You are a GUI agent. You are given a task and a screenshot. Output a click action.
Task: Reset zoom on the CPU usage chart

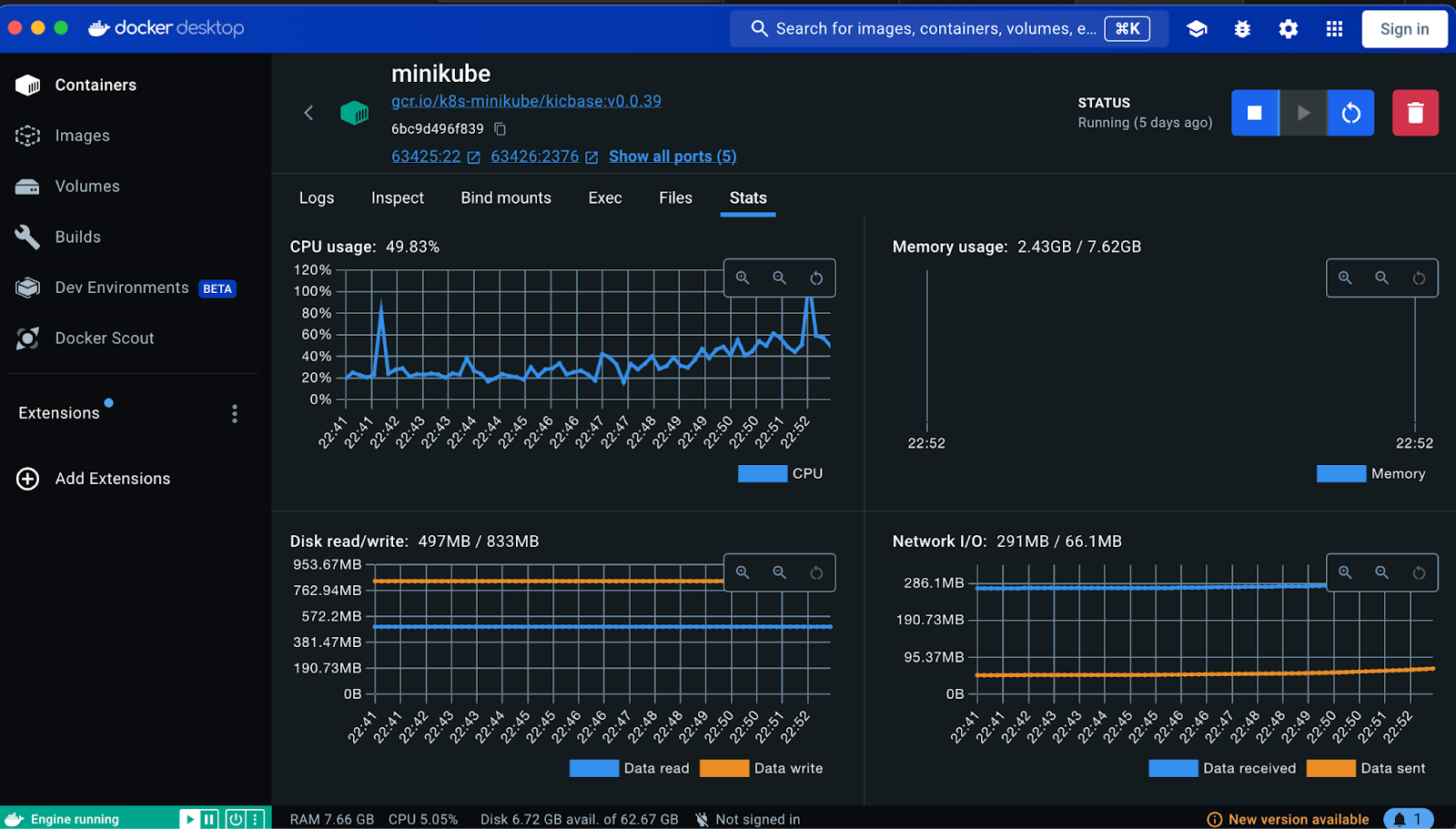click(x=816, y=278)
